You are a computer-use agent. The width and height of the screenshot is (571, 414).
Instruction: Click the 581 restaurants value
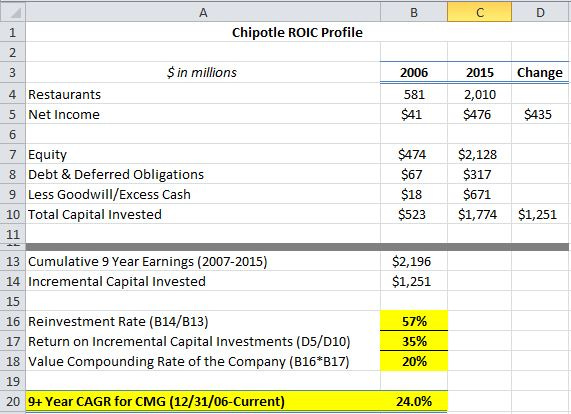pos(414,94)
